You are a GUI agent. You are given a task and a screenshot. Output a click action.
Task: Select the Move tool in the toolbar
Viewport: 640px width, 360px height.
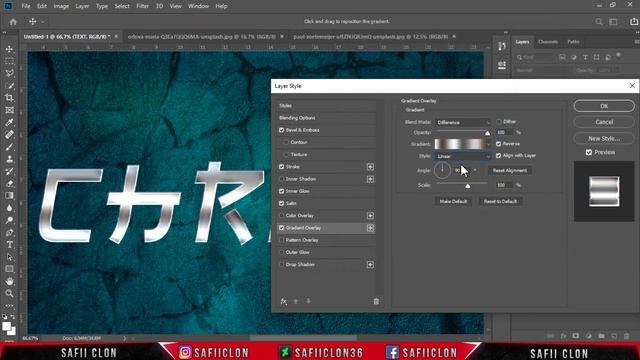coord(9,49)
